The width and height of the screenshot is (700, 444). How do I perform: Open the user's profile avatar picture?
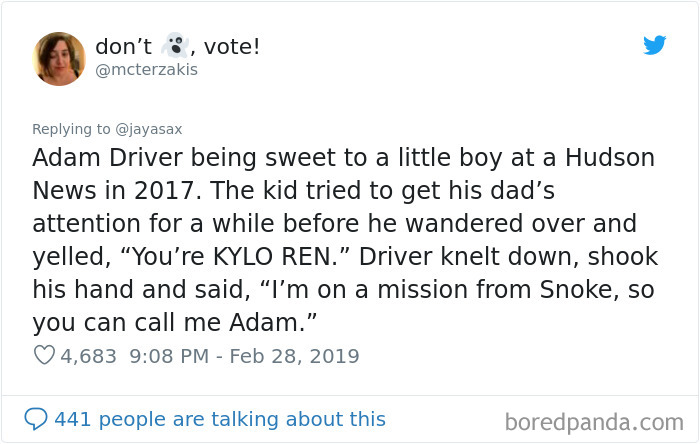[58, 58]
